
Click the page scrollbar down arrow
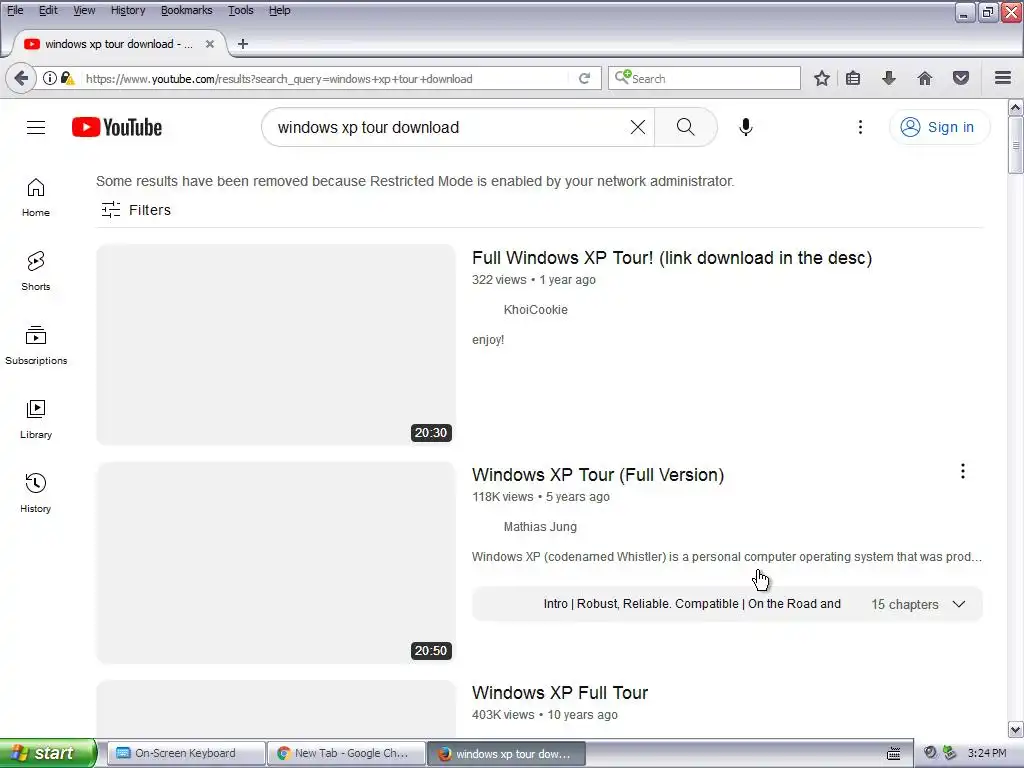1016,729
